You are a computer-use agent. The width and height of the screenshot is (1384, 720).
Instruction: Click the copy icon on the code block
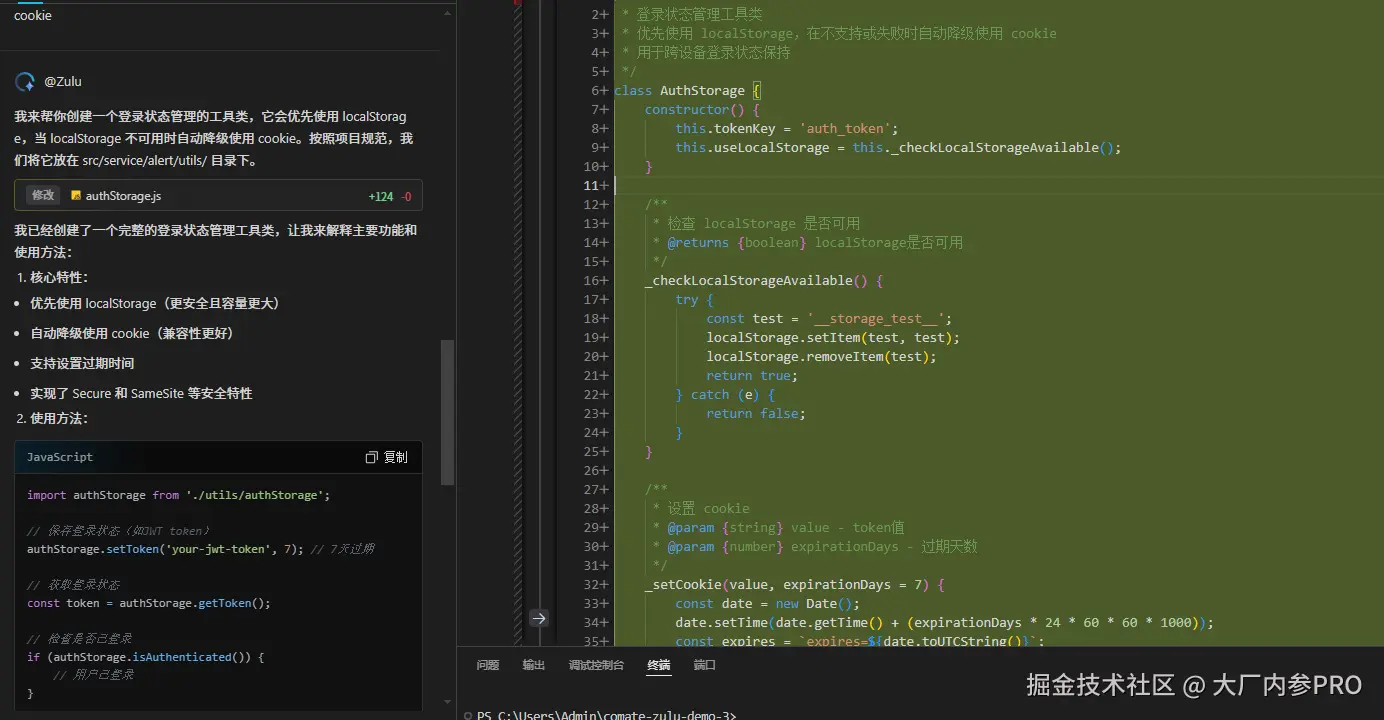pyautogui.click(x=370, y=456)
